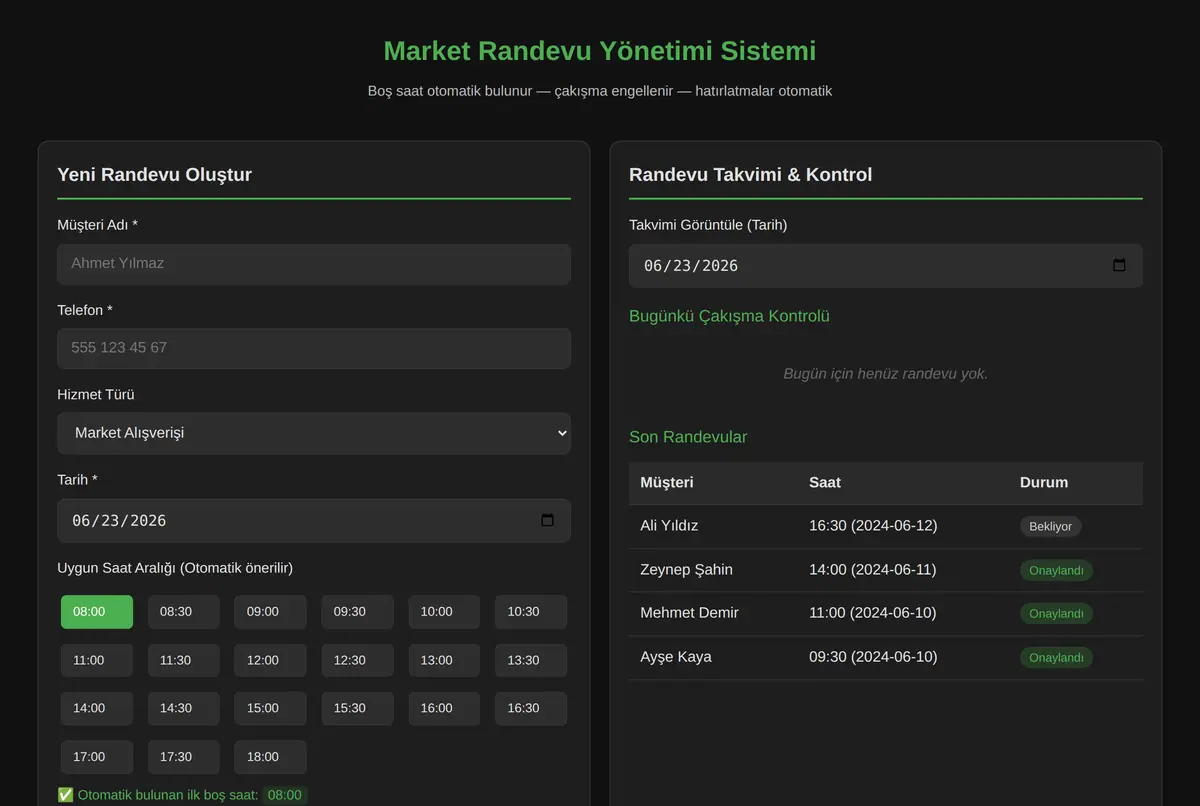Open calendar picker icon in Takvimi Görüntüle field
The width and height of the screenshot is (1200, 806).
pos(1119,265)
